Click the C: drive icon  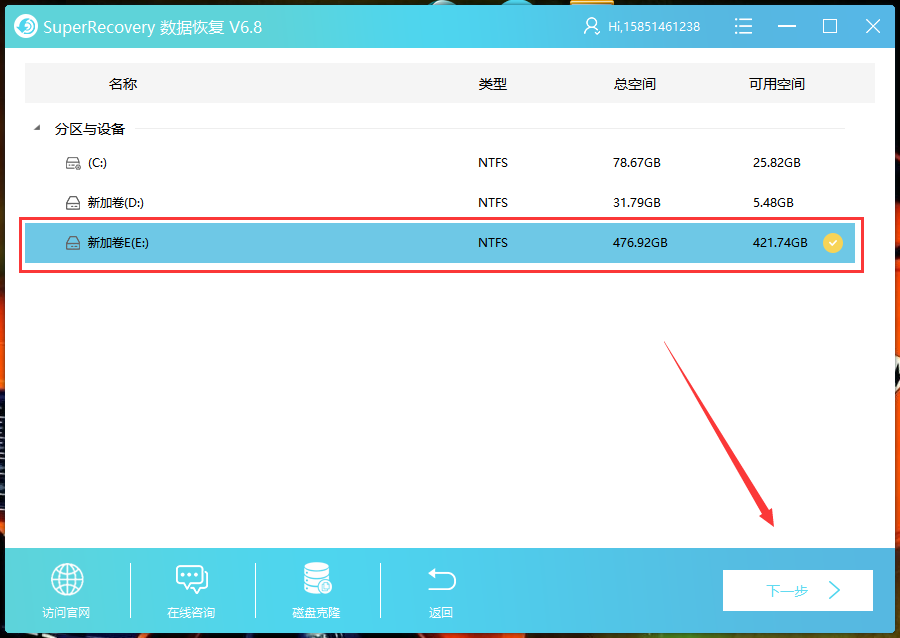click(x=73, y=163)
